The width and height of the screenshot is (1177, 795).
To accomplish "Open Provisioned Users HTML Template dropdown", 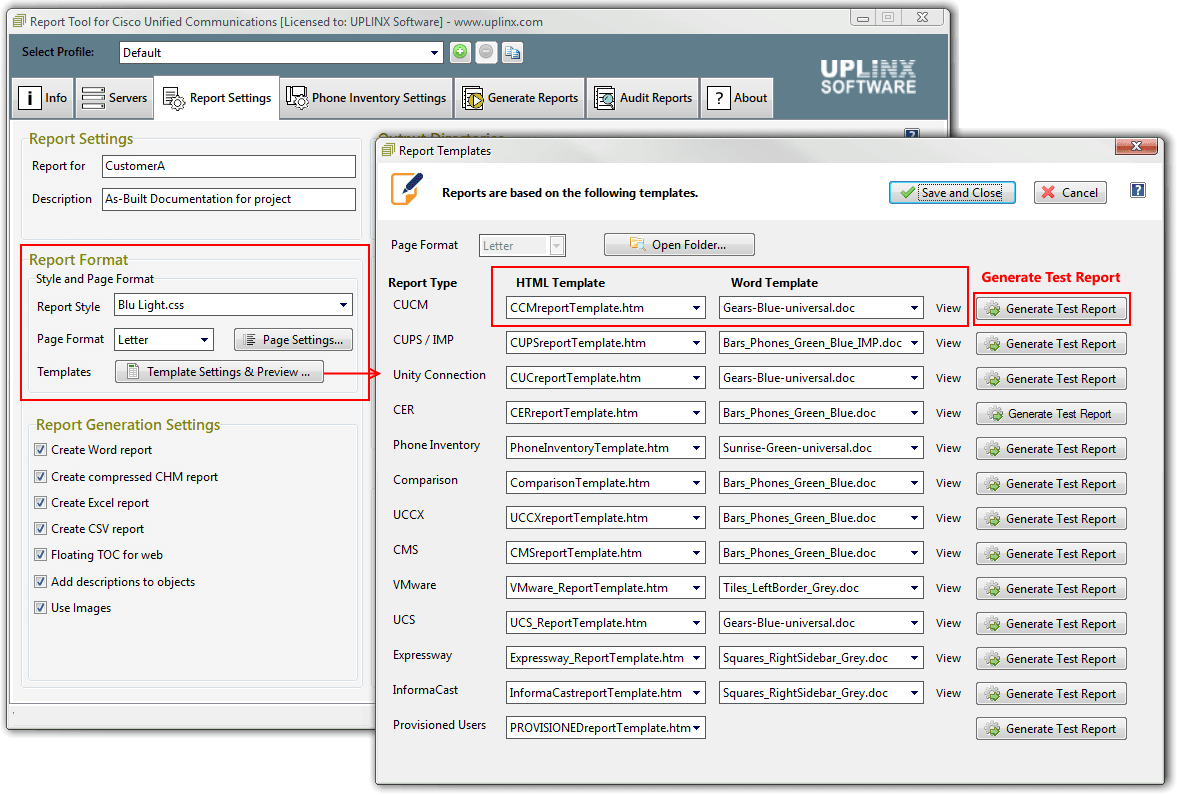I will [697, 728].
